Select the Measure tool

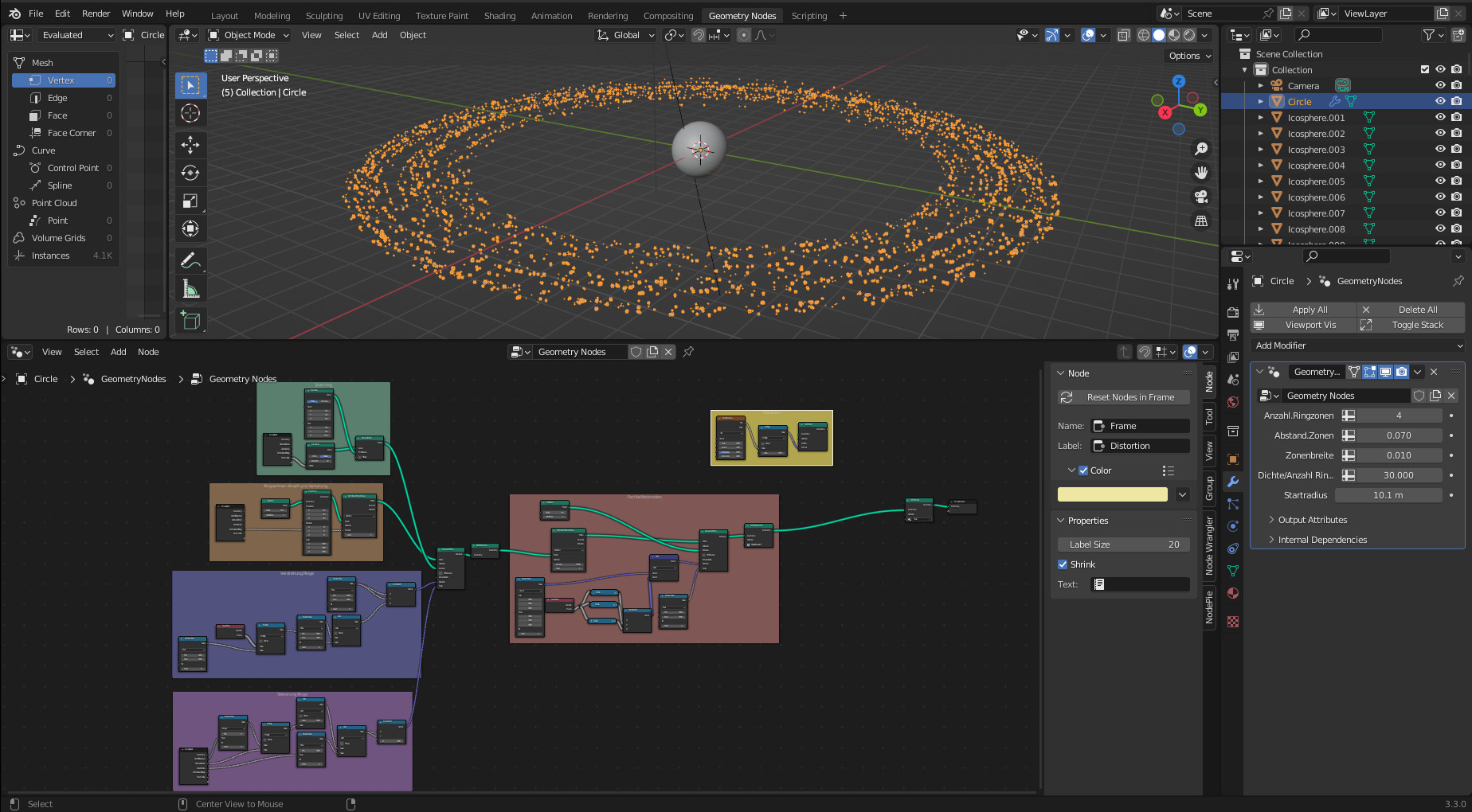(190, 289)
